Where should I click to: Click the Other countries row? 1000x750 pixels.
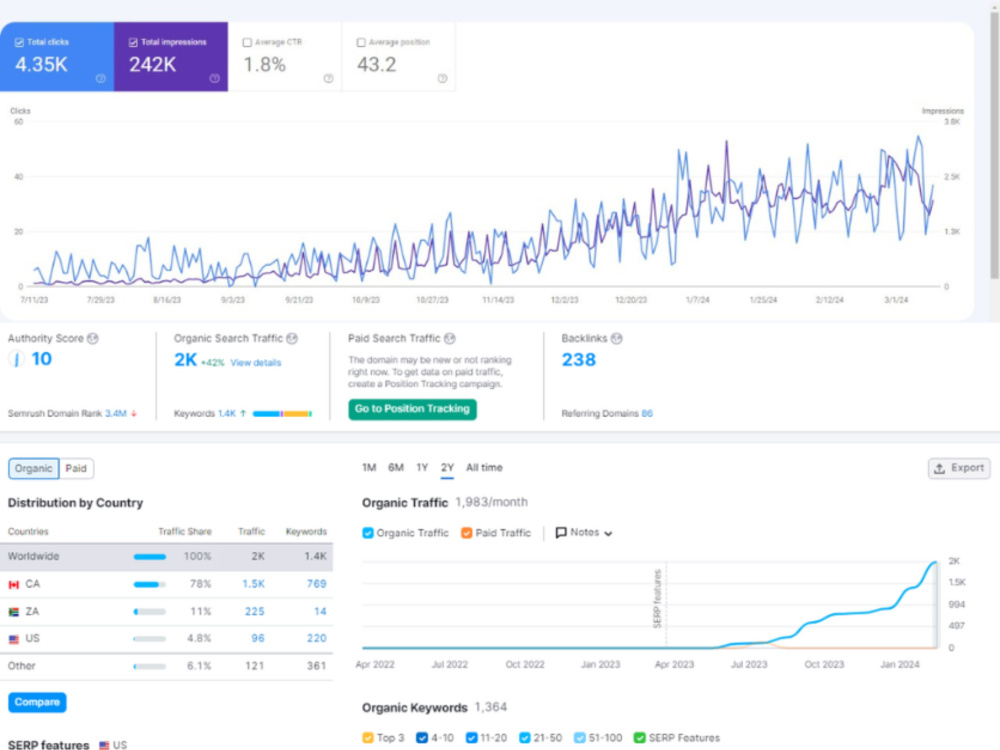tap(166, 666)
